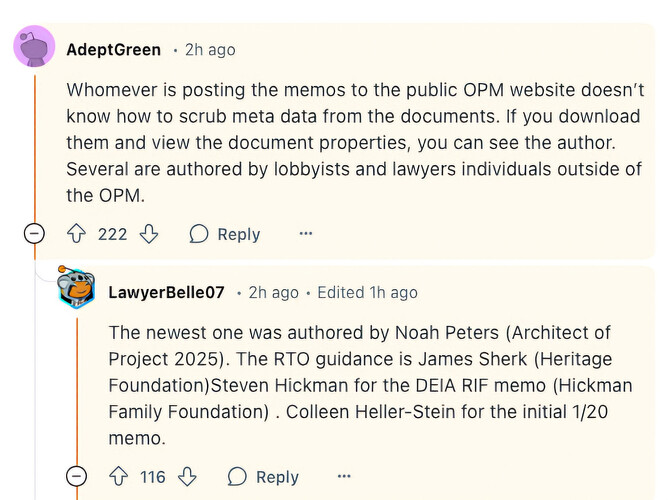Click the 2h ago timestamp on LawyerBelle07's reply

pos(273,293)
